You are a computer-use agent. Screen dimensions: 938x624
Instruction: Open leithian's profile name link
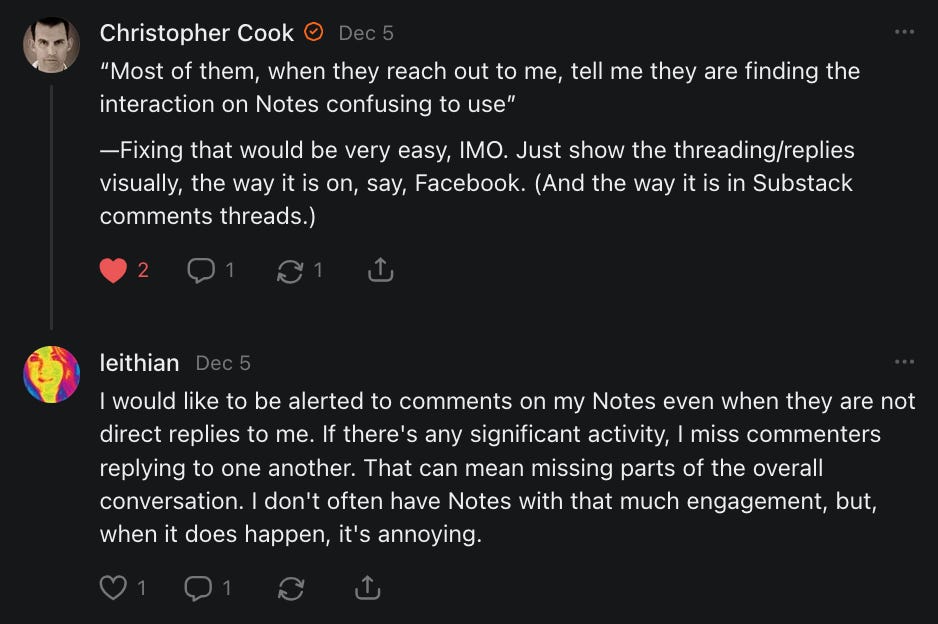tap(139, 362)
